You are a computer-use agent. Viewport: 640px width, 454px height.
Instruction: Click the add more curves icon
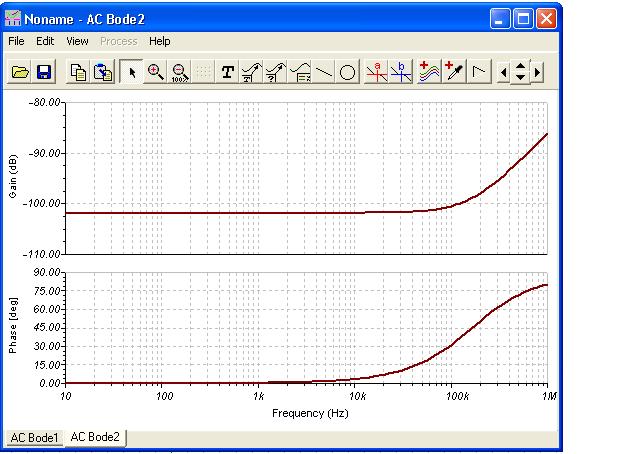click(x=429, y=72)
